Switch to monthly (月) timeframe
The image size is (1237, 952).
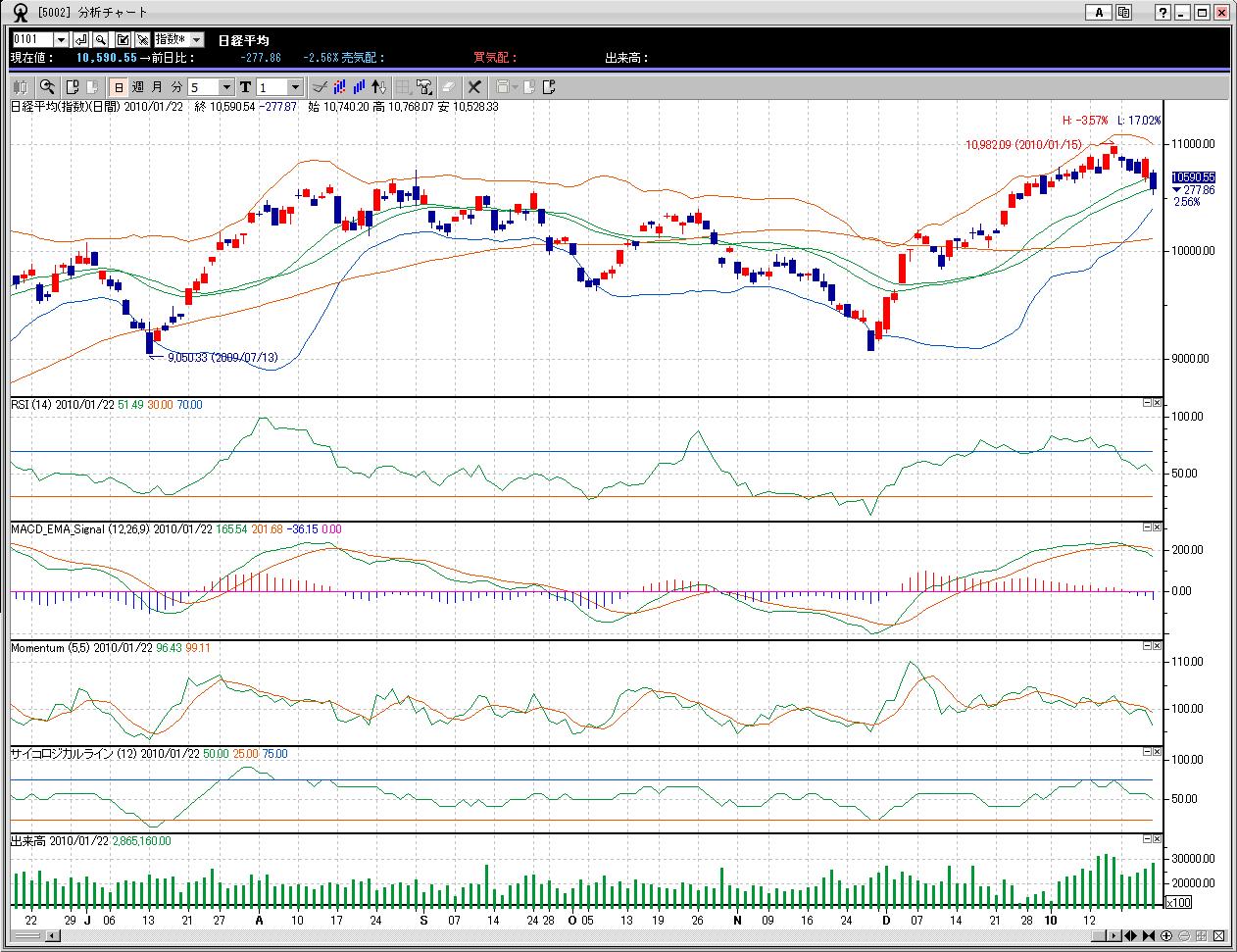coord(157,87)
